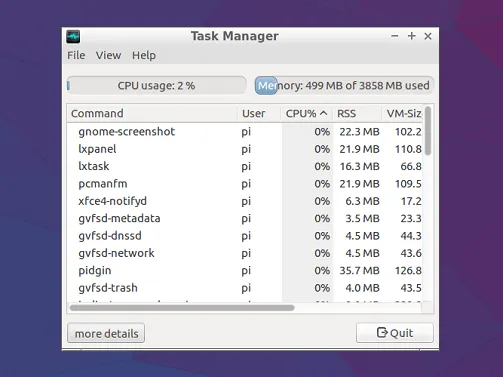Click the 6.3 MB RSS value

tap(362, 201)
